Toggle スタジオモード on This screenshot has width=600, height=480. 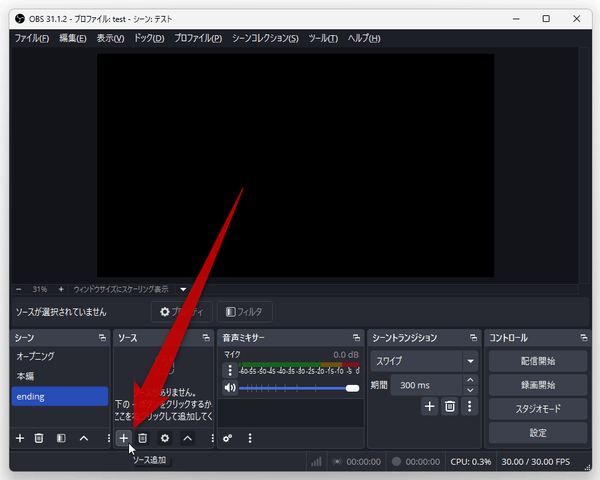[538, 409]
